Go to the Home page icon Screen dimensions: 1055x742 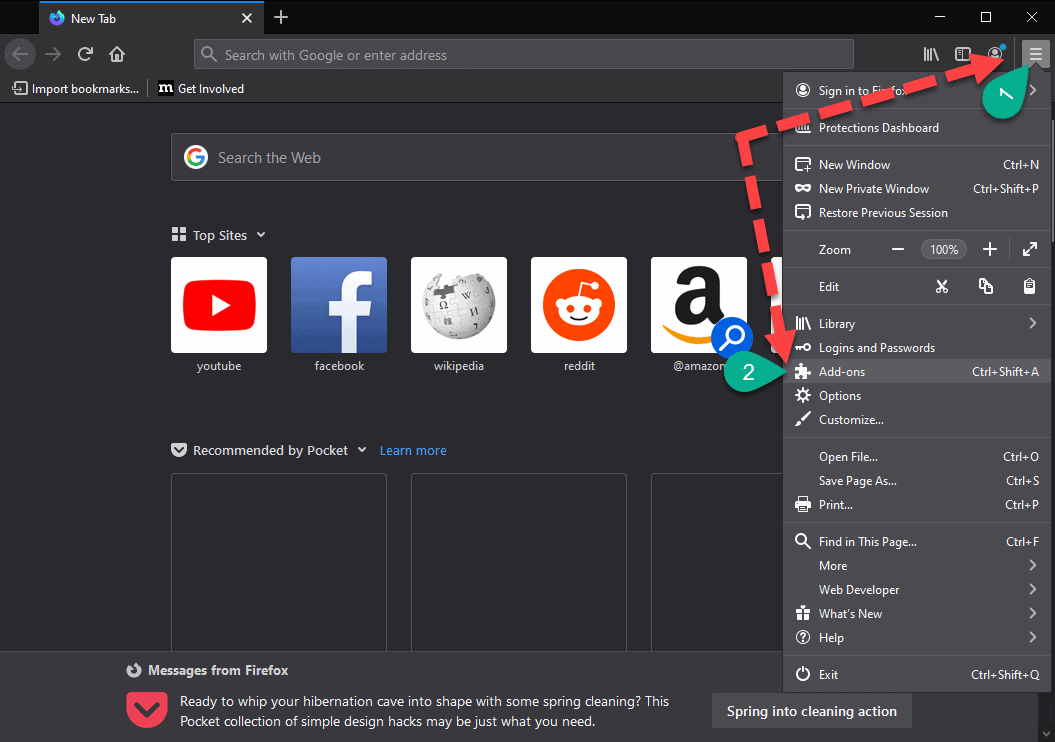point(117,54)
